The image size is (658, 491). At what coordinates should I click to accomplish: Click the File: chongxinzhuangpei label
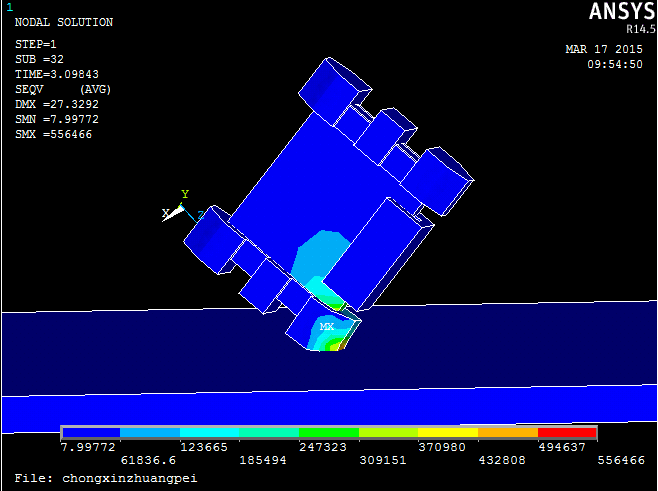click(x=106, y=478)
